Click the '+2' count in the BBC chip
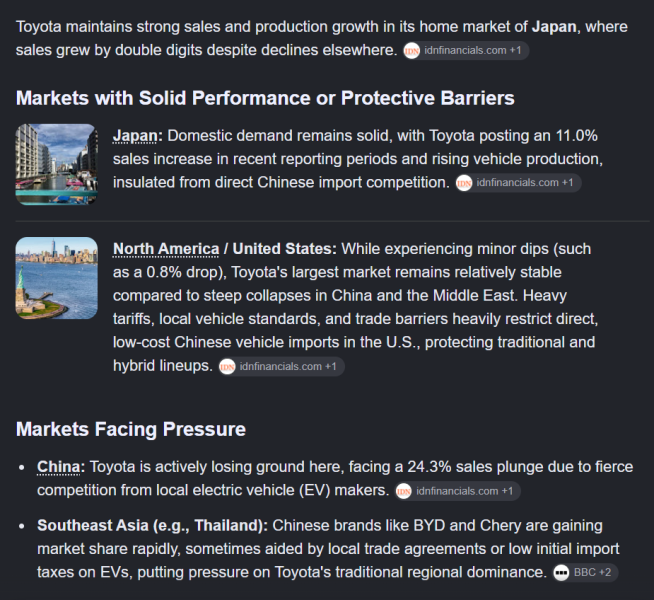This screenshot has height=600, width=654. [605, 572]
